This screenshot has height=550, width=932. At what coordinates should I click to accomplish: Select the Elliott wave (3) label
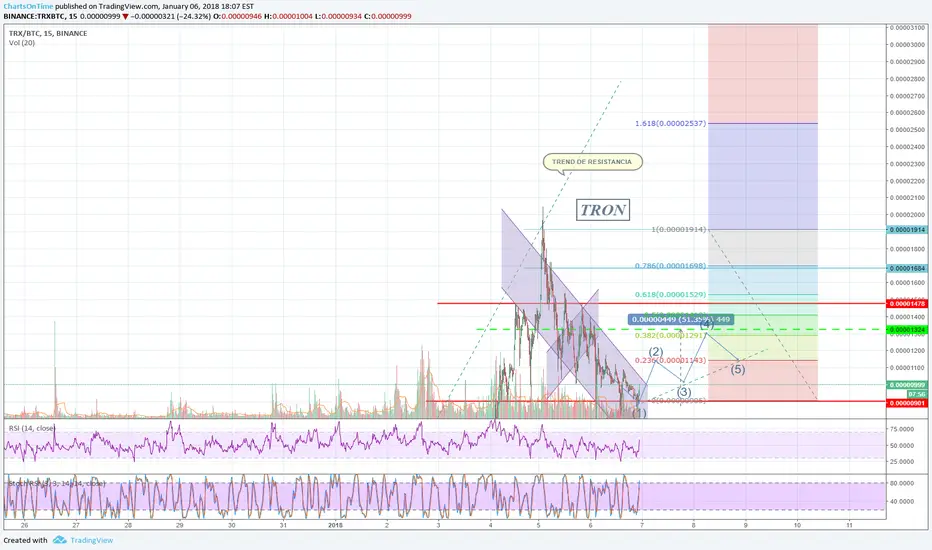pyautogui.click(x=684, y=392)
